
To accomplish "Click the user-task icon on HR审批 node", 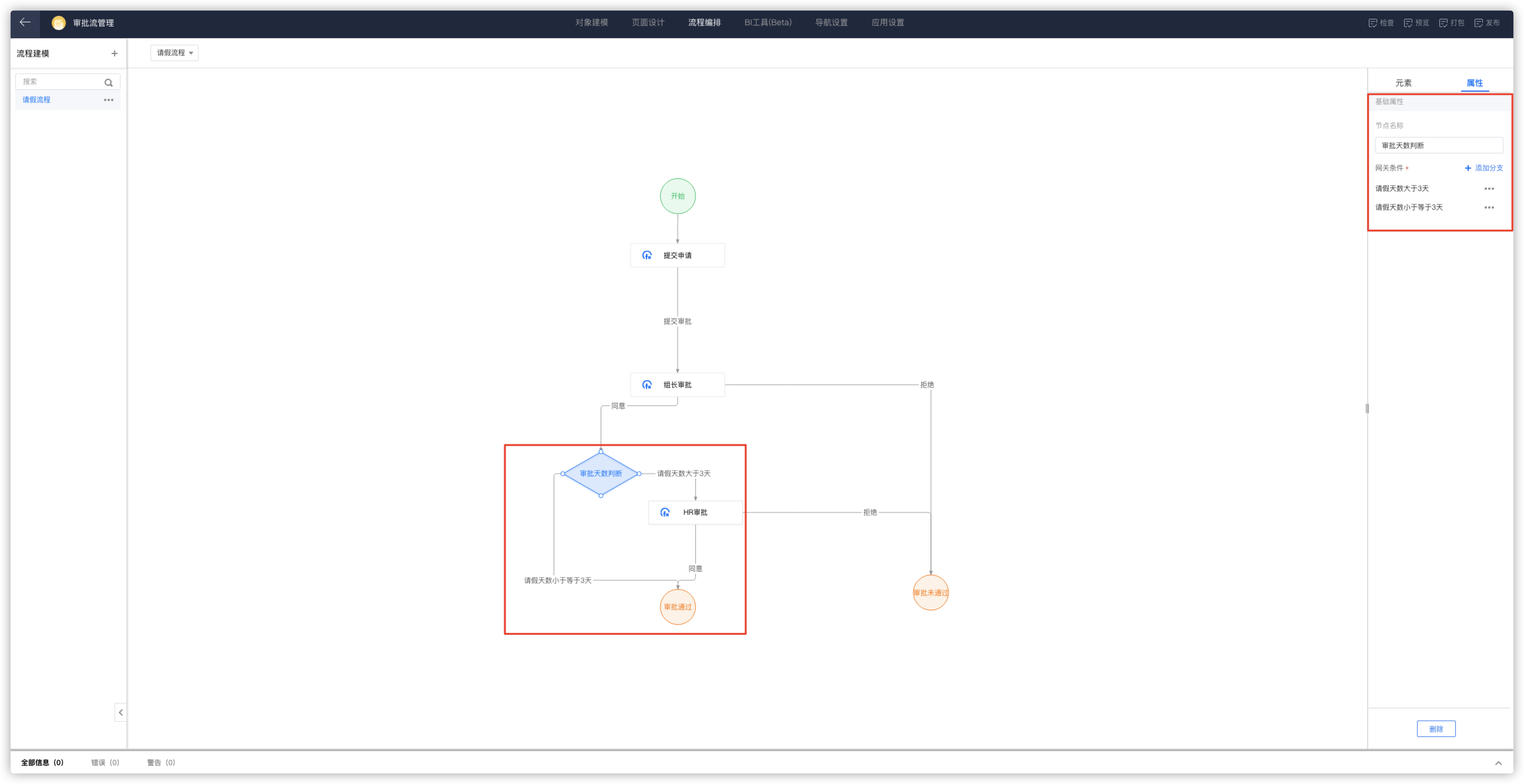I will coord(665,512).
